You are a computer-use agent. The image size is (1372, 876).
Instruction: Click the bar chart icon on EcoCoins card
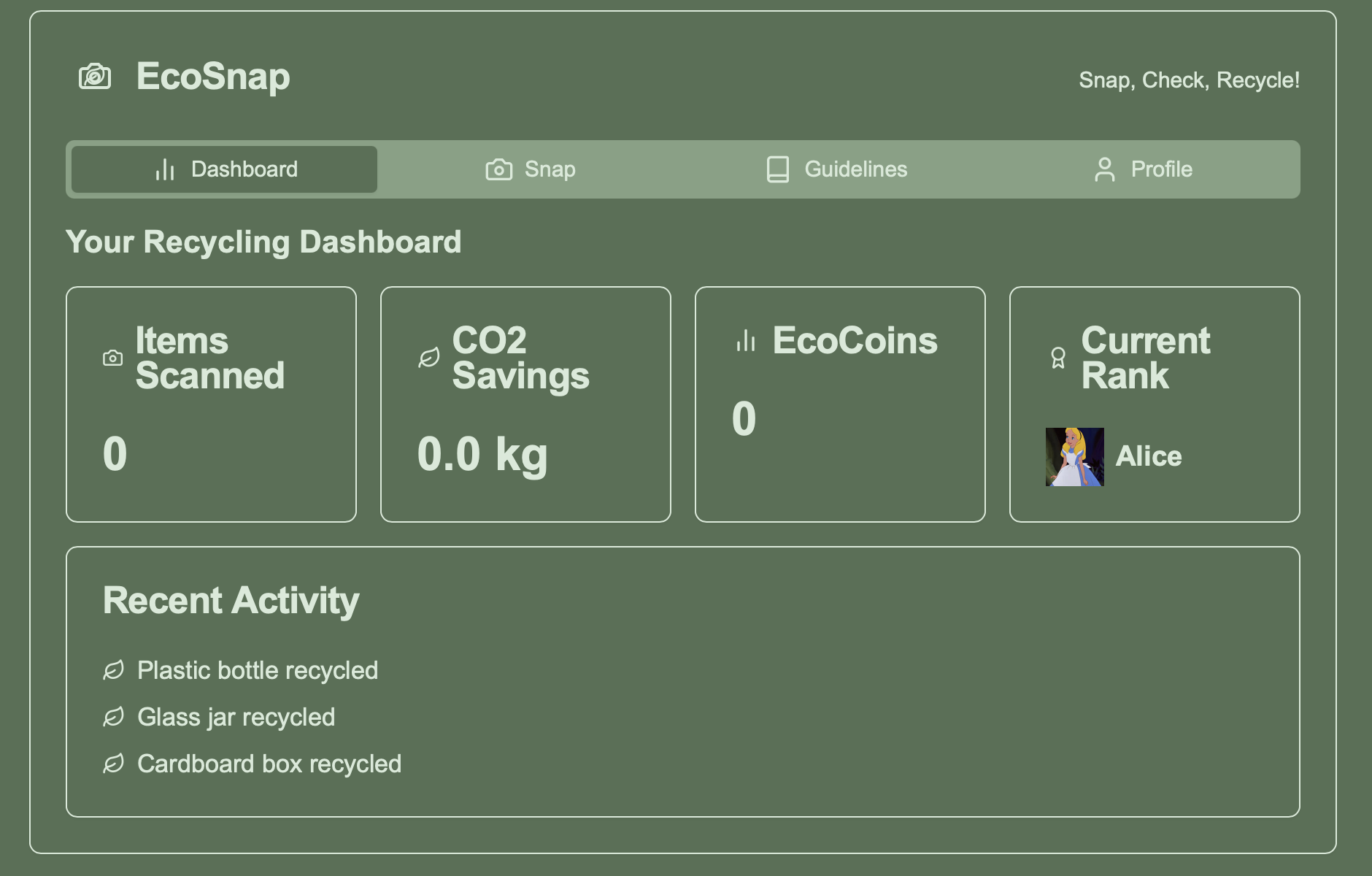(x=745, y=339)
